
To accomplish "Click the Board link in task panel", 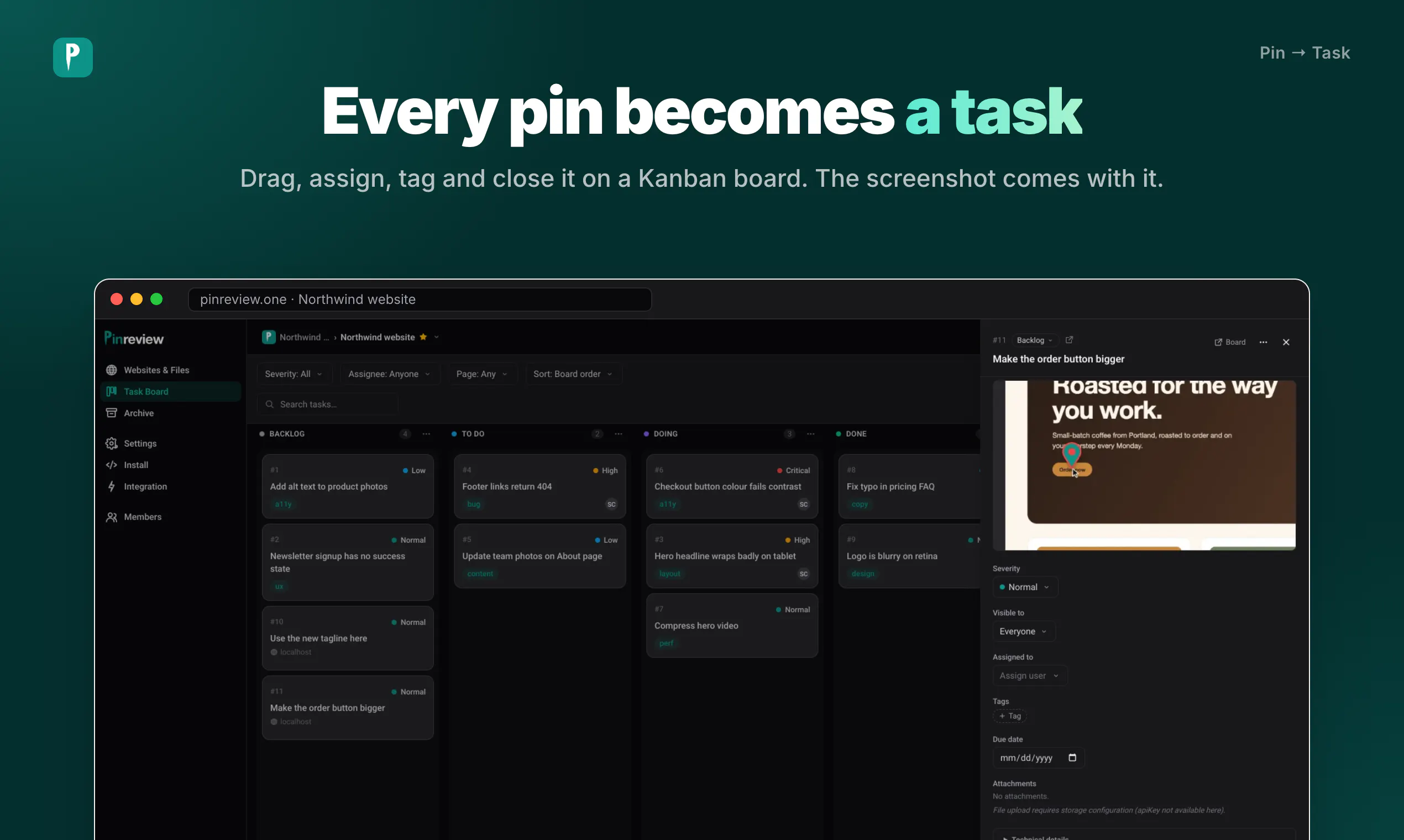I will 1230,343.
